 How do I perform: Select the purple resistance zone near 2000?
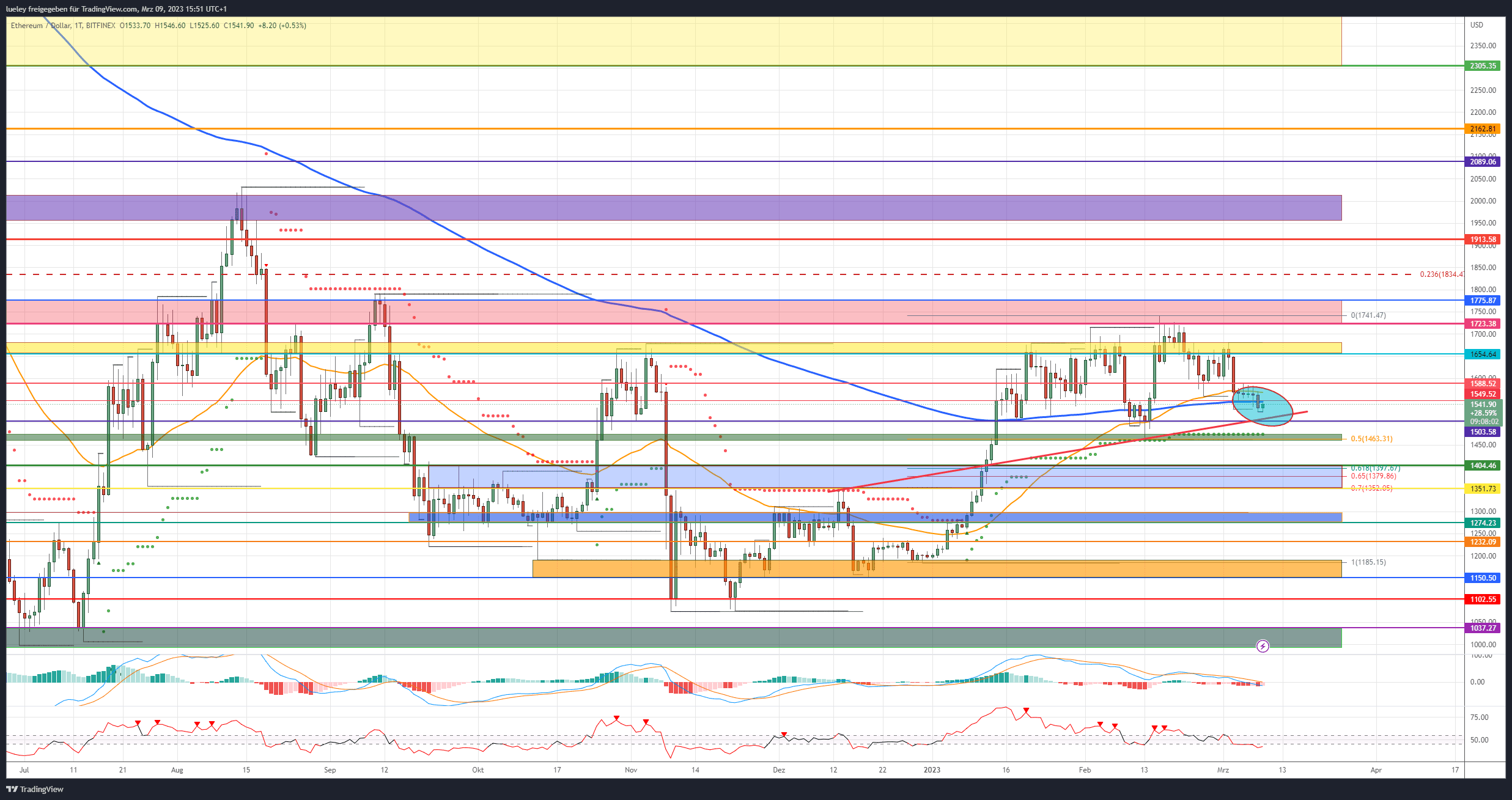[x=674, y=208]
